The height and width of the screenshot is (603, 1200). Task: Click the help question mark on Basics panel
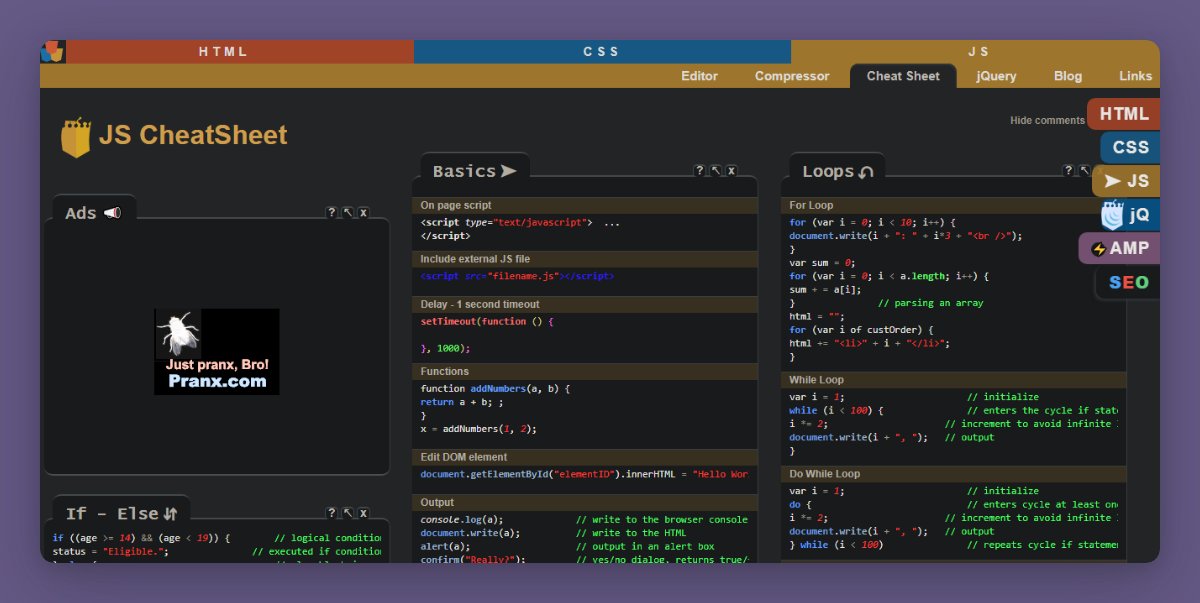tap(700, 170)
